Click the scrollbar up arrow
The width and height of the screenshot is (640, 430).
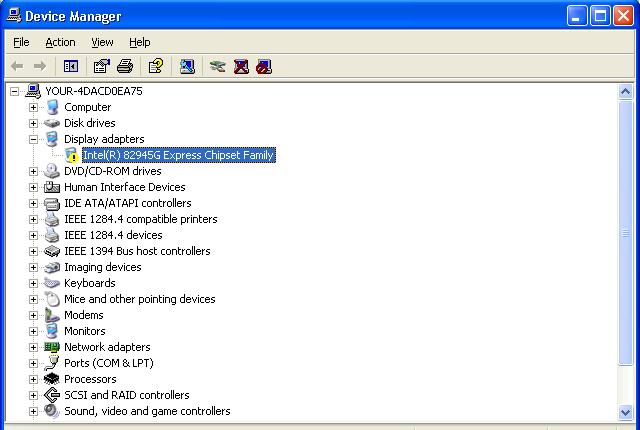625,91
